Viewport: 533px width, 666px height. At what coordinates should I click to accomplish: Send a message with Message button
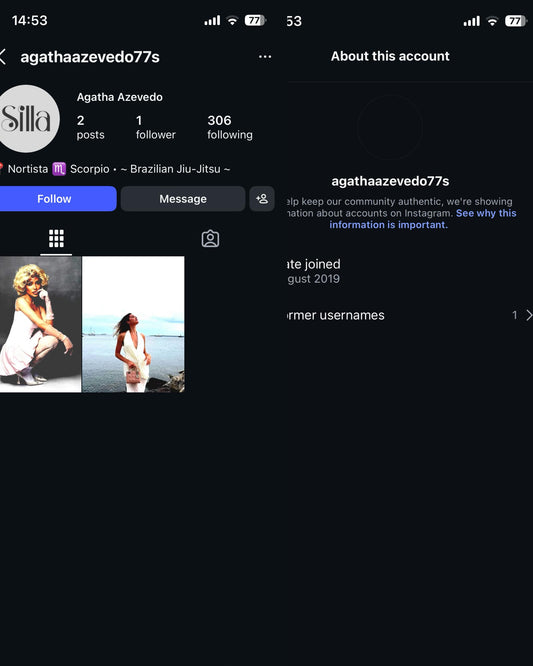tap(183, 198)
